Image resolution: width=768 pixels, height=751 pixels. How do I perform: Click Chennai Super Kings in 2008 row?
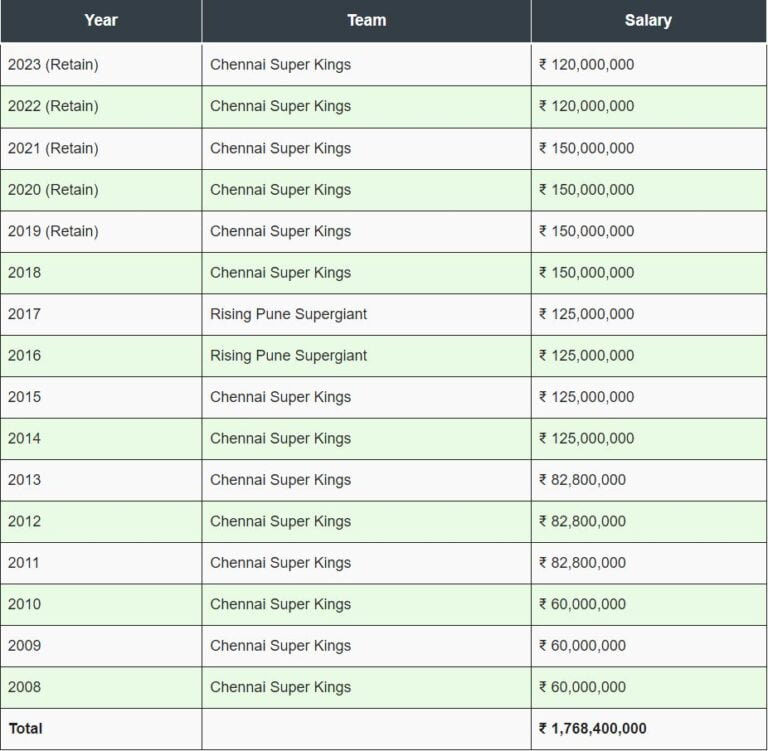[x=281, y=687]
